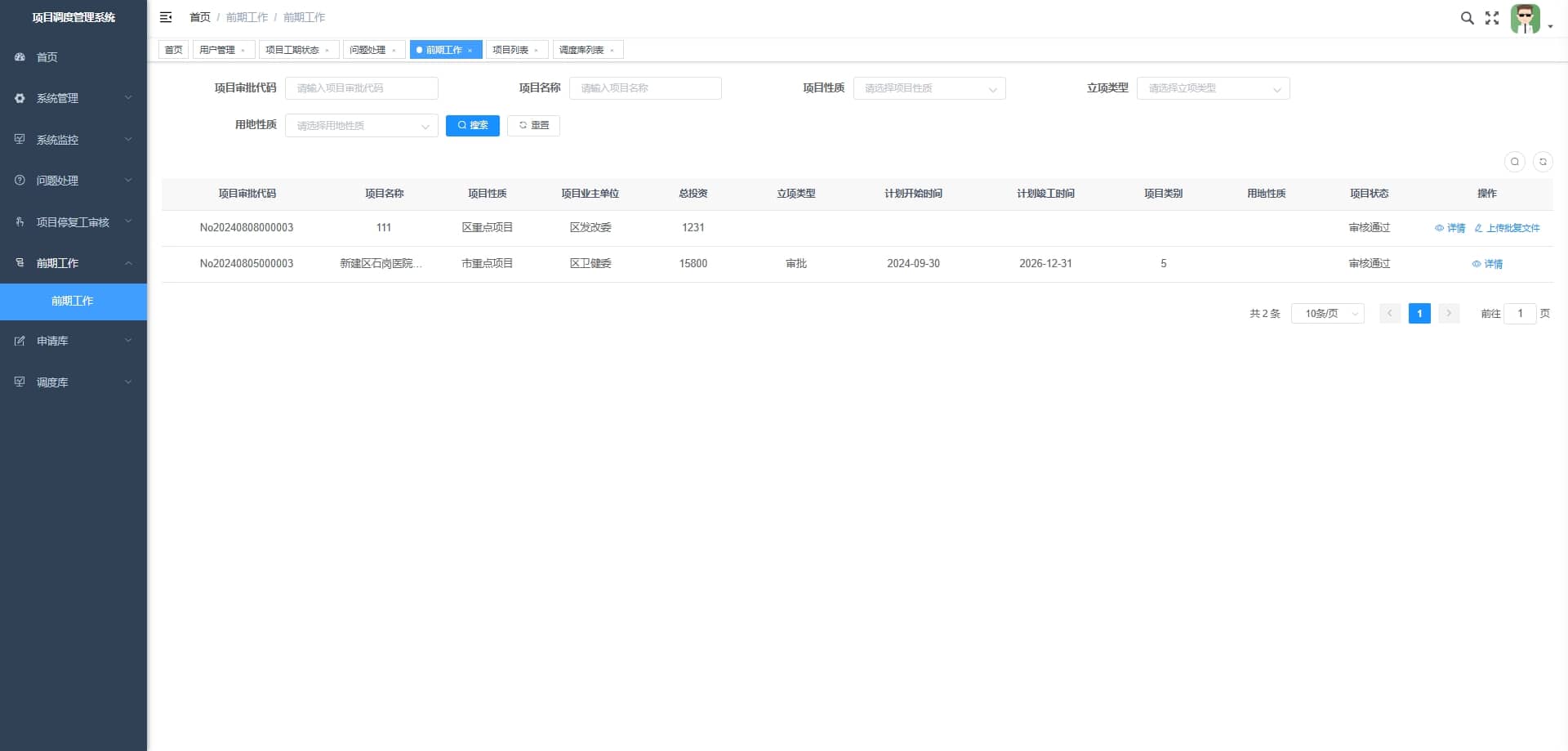
Task: Collapse the 前期工作 sidebar group chevron
Action: (128, 263)
